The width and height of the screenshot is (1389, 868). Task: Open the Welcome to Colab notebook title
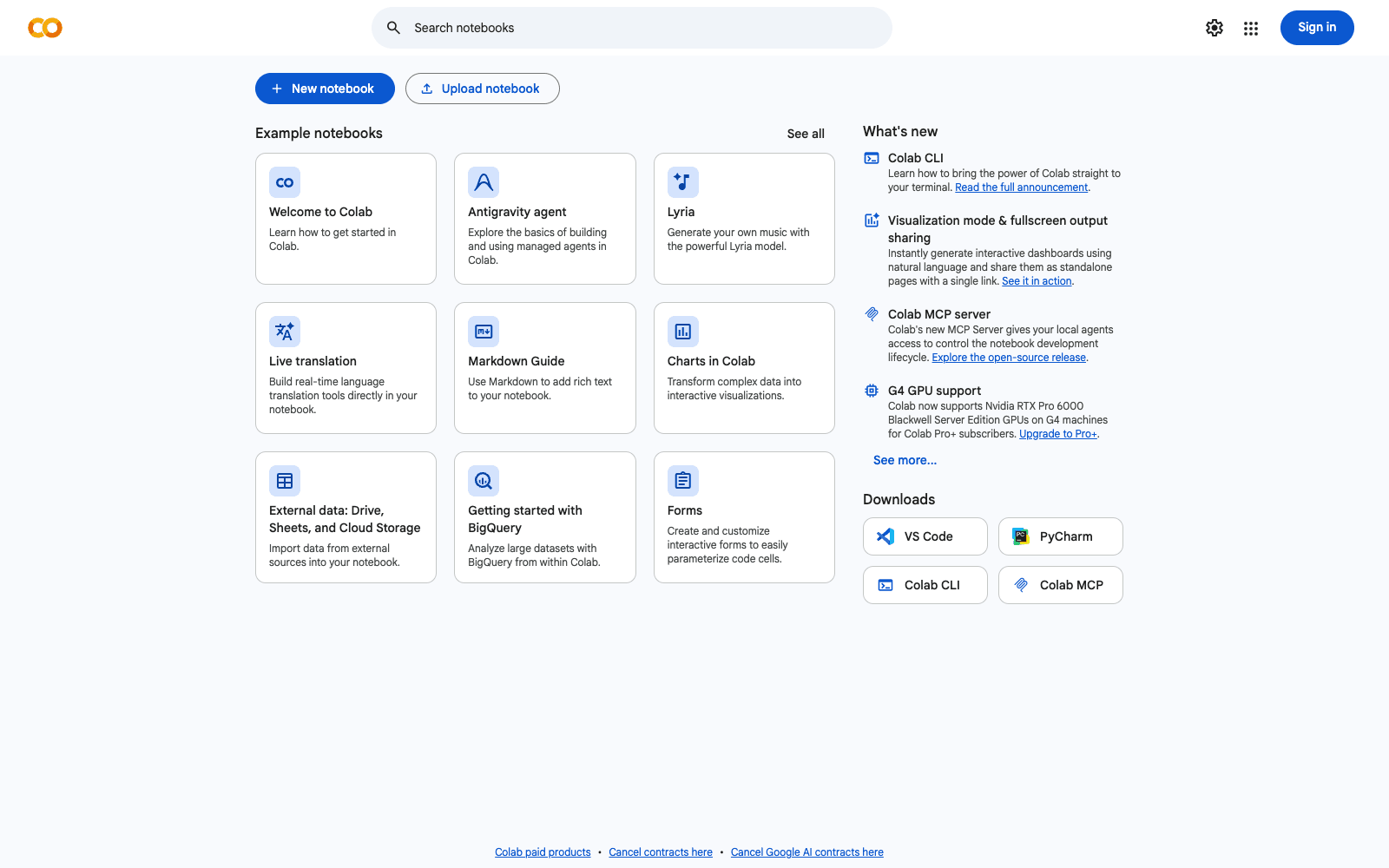[x=320, y=212]
